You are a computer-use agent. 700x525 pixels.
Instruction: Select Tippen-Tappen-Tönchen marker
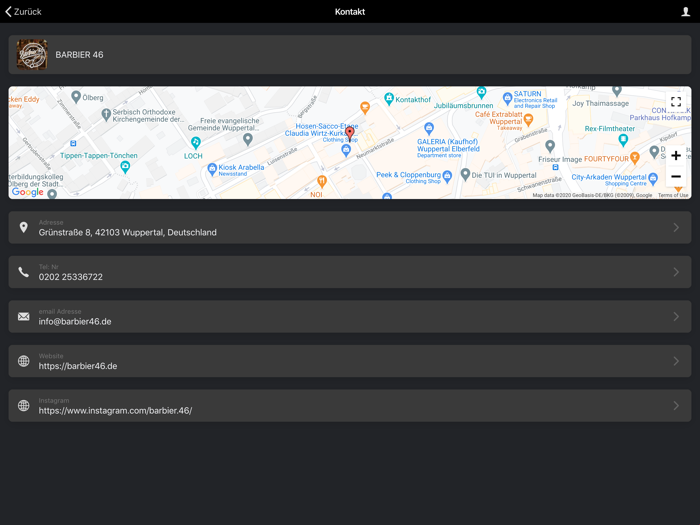coord(125,167)
